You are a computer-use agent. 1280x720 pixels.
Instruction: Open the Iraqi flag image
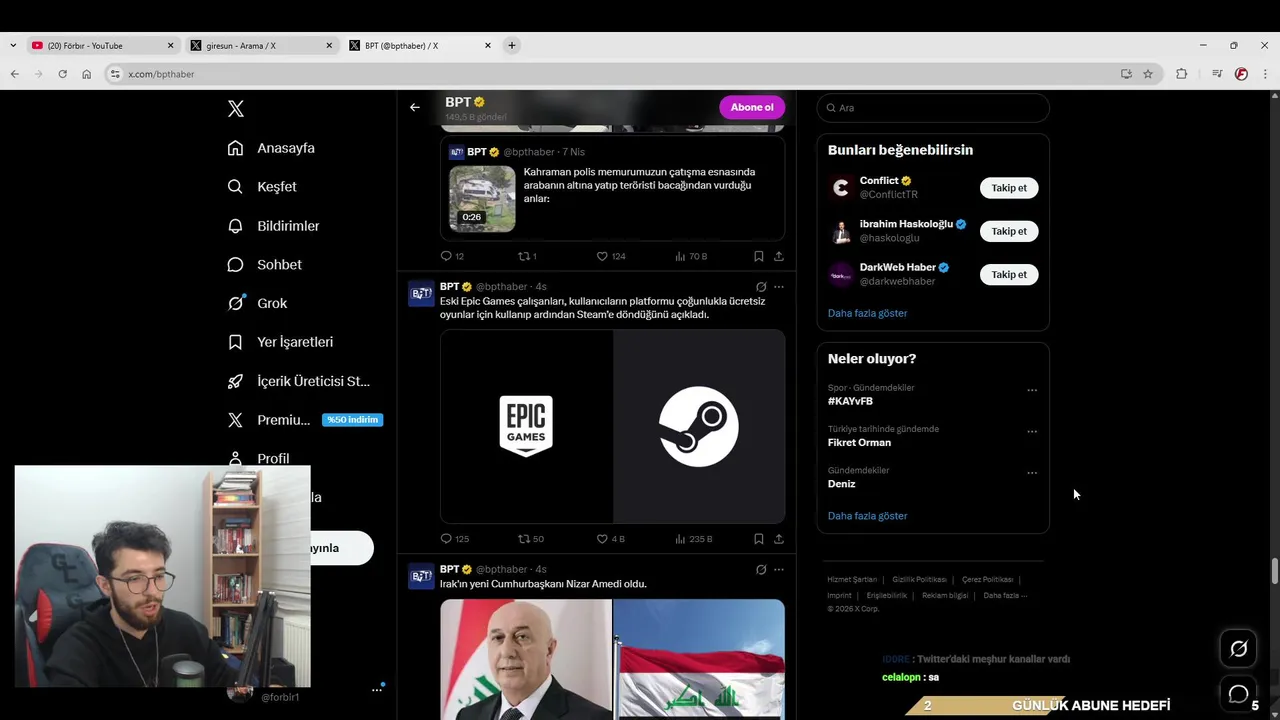tap(699, 659)
